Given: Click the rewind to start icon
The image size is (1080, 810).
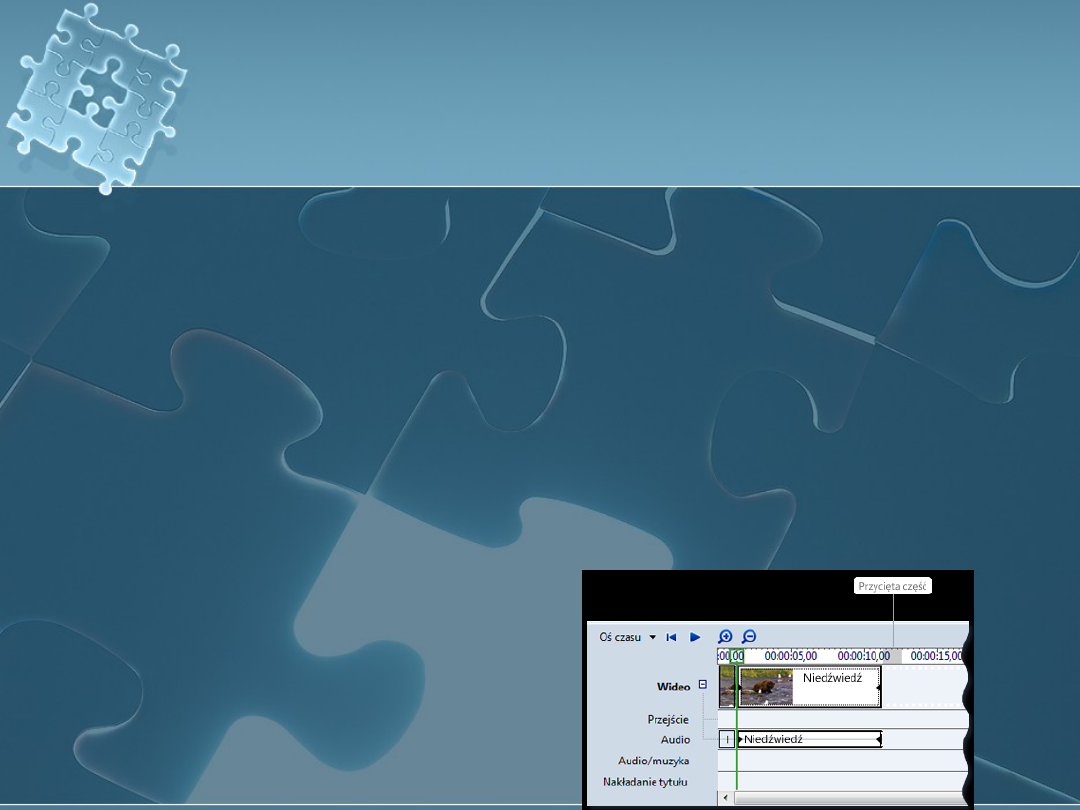Looking at the screenshot, I should point(670,637).
